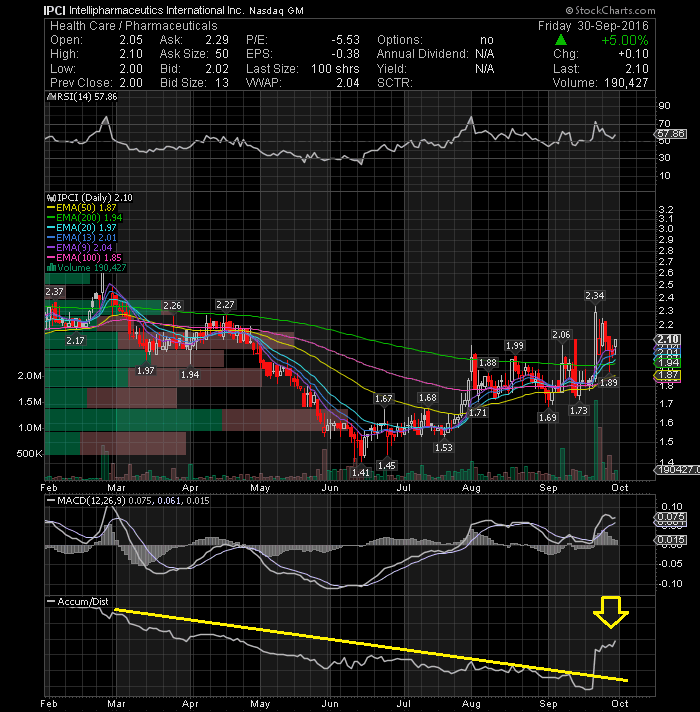Click the pink EMA(100) 1.85 legend swatch

[51, 258]
